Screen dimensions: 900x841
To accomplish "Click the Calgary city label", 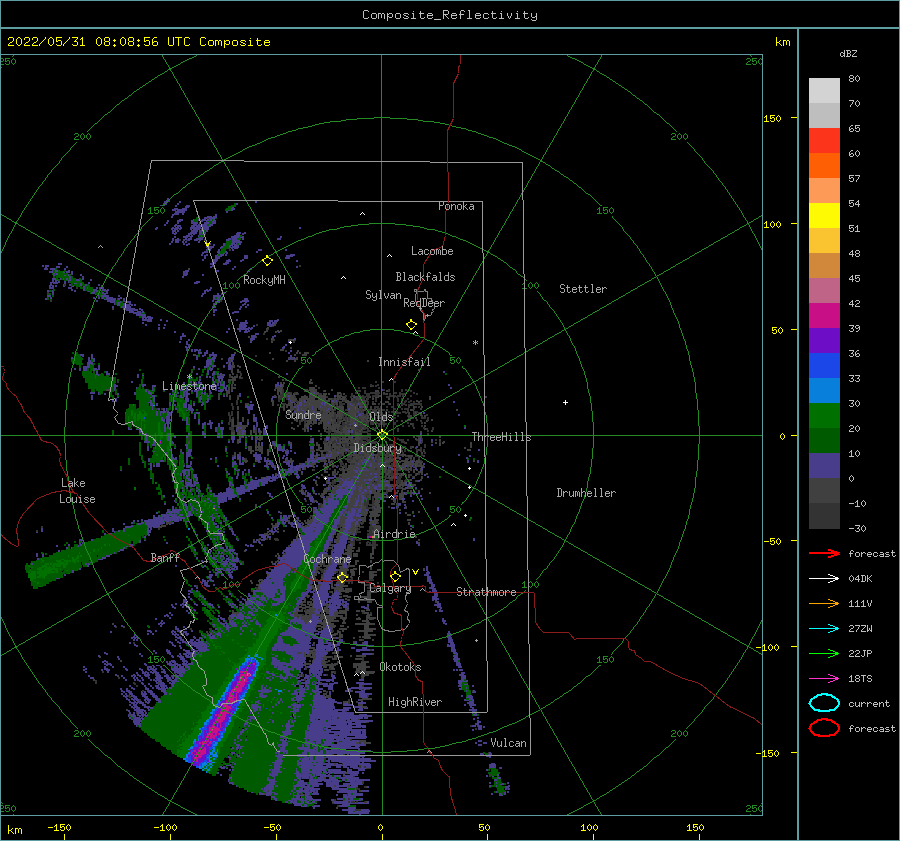I will [x=390, y=588].
